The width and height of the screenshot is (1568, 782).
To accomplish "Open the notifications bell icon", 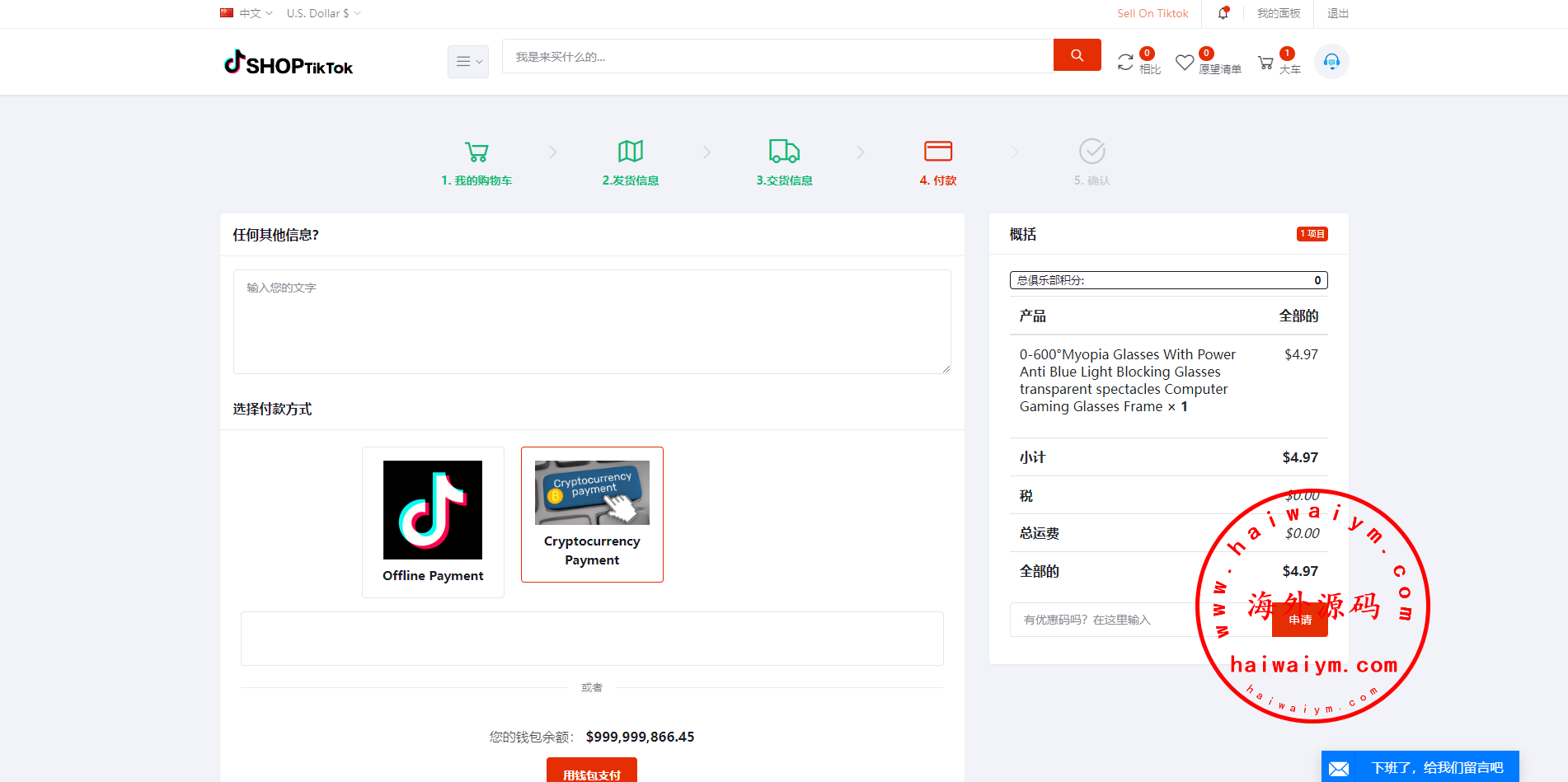I will pyautogui.click(x=1223, y=13).
